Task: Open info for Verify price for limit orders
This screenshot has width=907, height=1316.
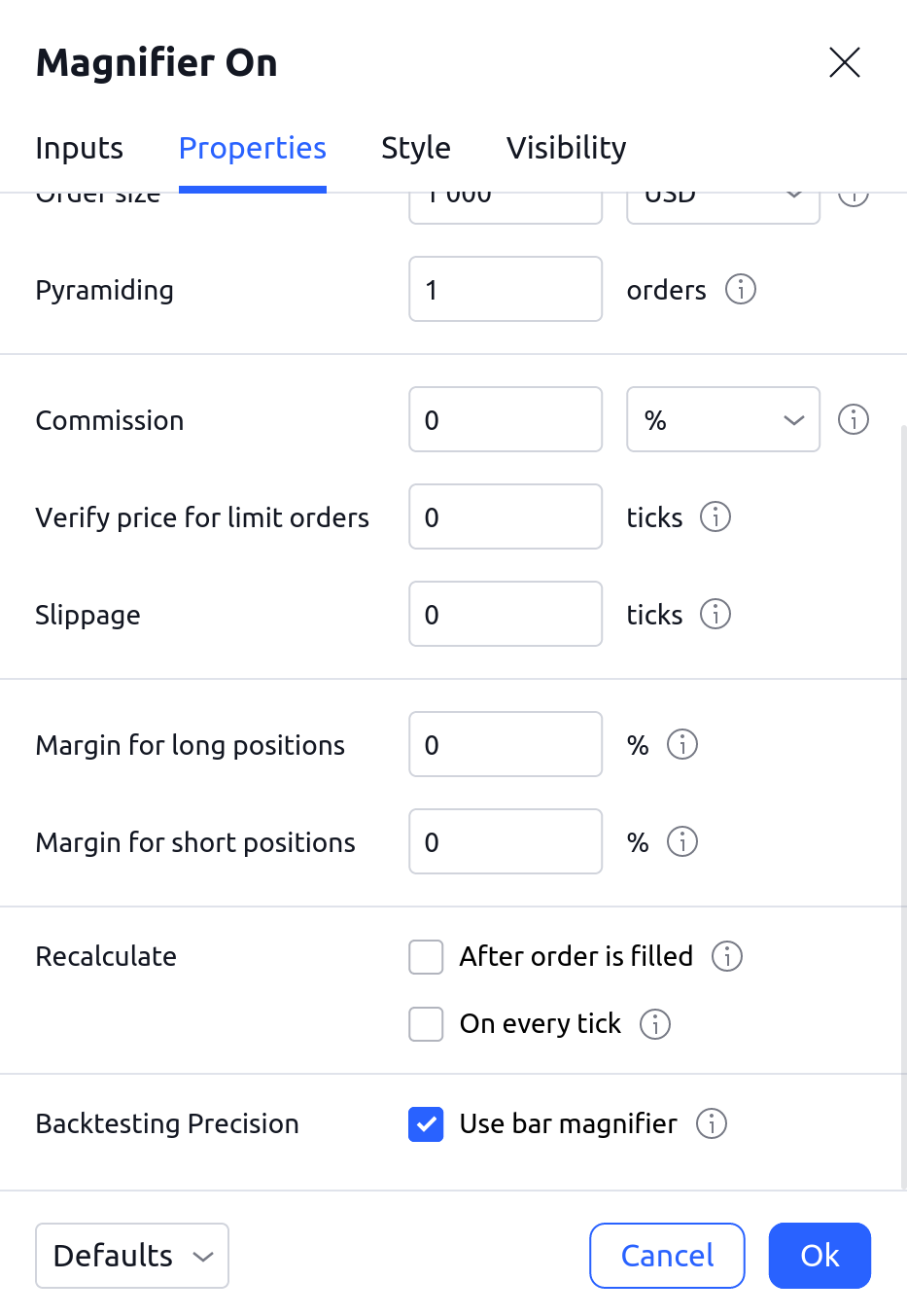Action: click(715, 517)
